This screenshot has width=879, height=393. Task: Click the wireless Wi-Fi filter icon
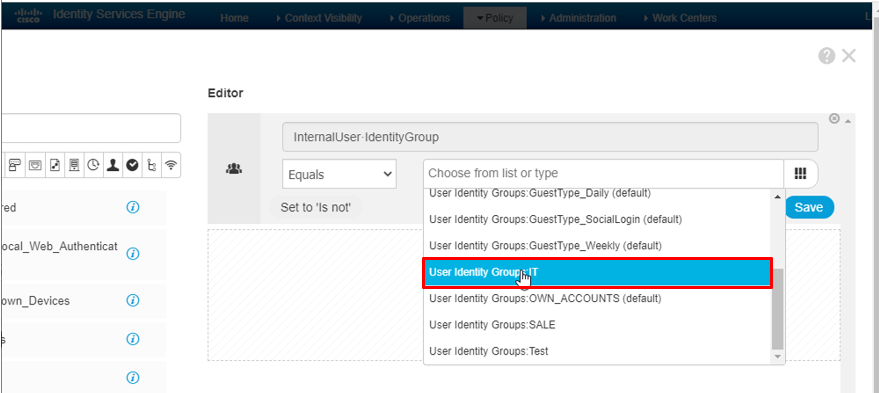pos(171,165)
